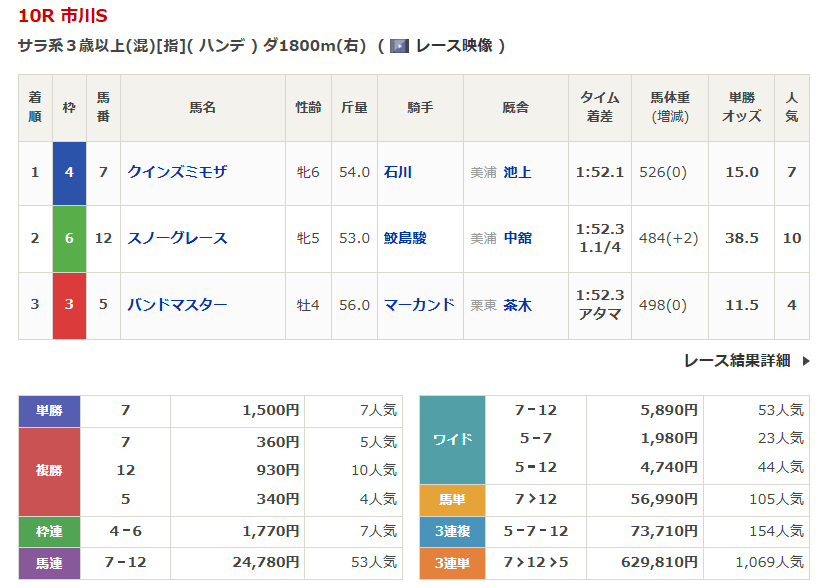Open trainer 池上 stable page
The height and width of the screenshot is (588, 828).
coord(517,172)
